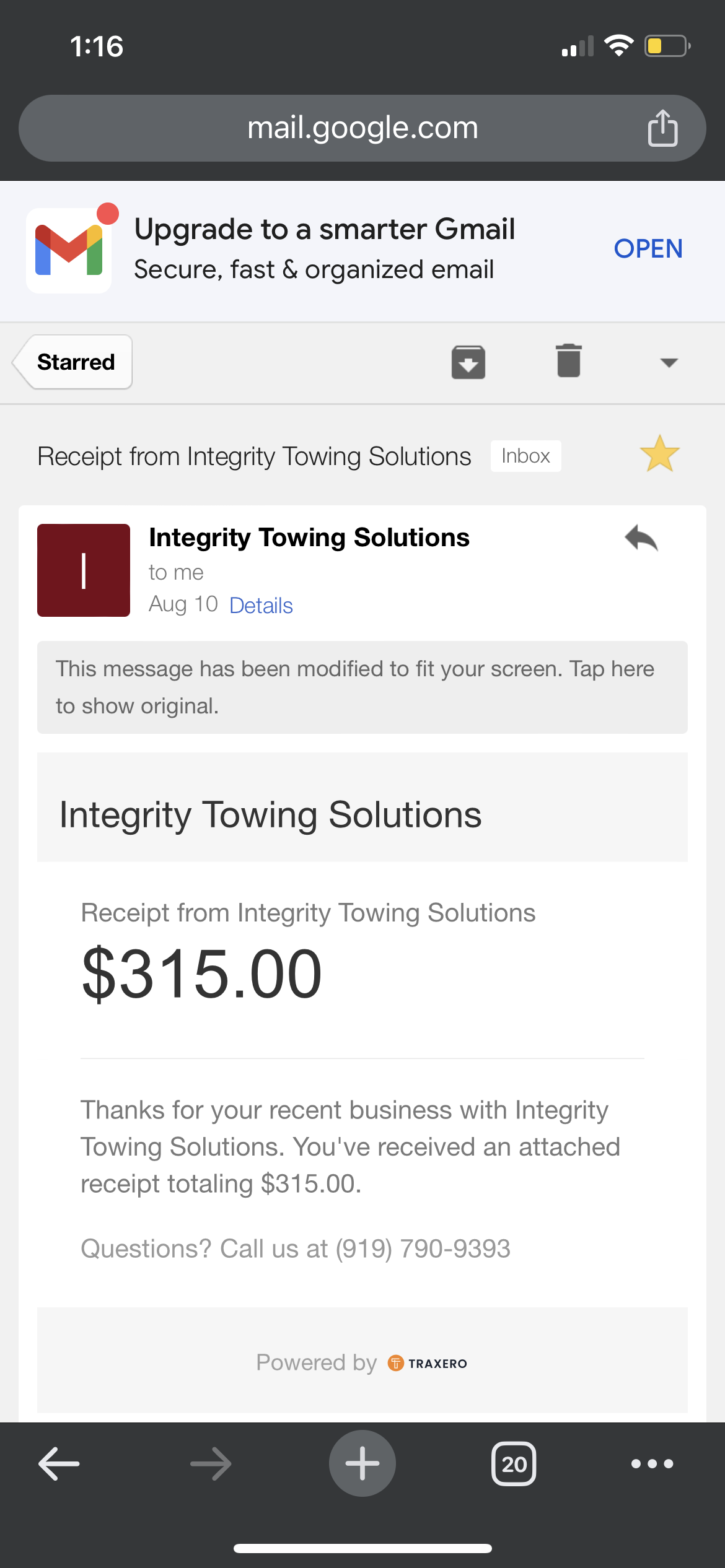The height and width of the screenshot is (1568, 725).
Task: Expand the more actions dropdown arrow
Action: (x=669, y=363)
